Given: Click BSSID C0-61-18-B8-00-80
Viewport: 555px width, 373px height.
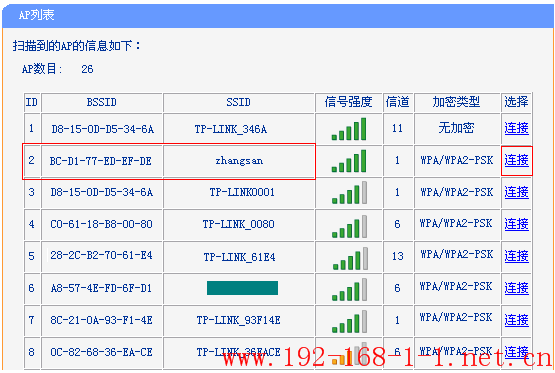Looking at the screenshot, I should click(102, 224).
